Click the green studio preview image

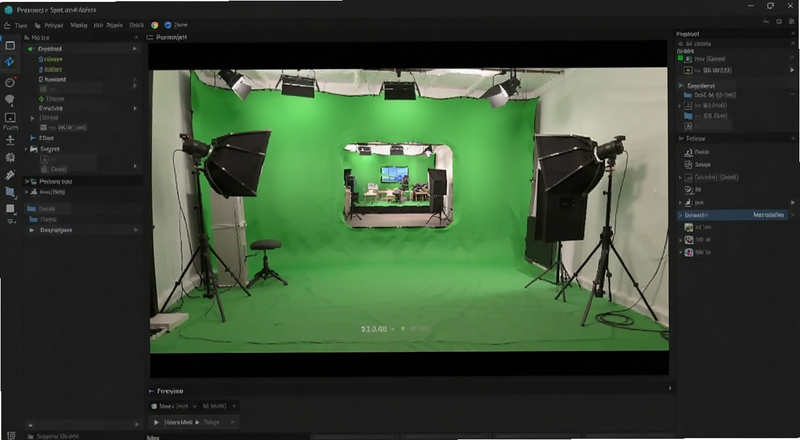(x=409, y=210)
